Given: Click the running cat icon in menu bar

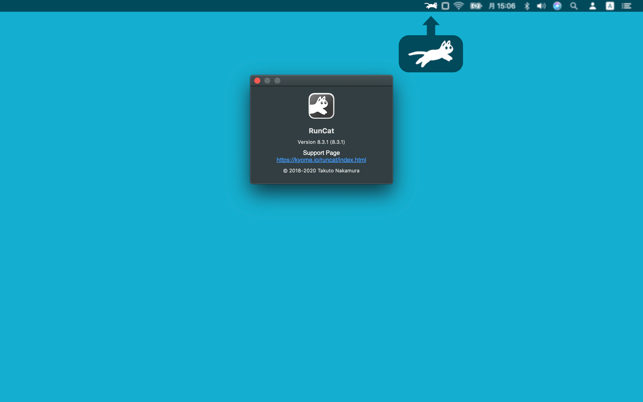Looking at the screenshot, I should (x=431, y=6).
